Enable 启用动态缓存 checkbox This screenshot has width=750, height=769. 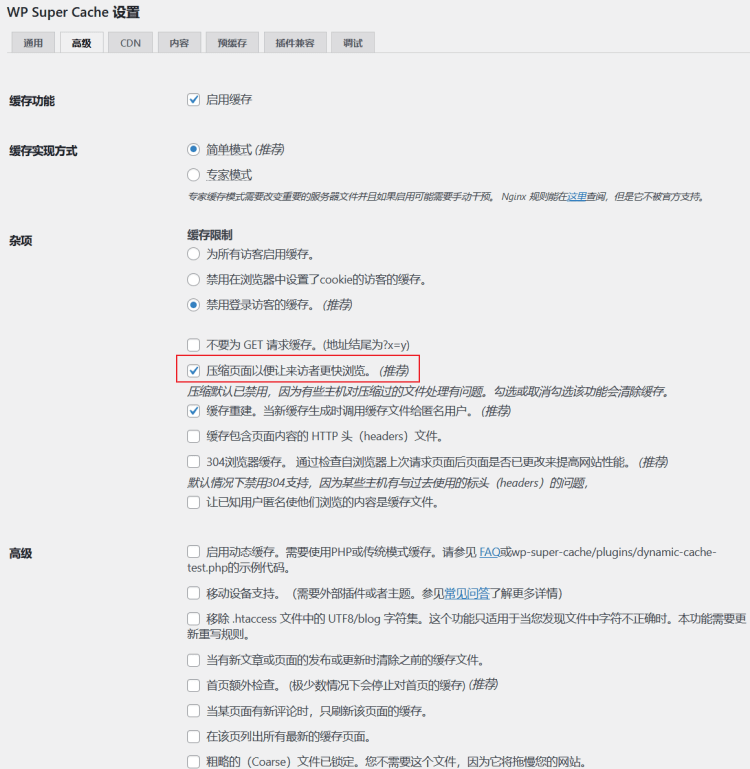193,552
